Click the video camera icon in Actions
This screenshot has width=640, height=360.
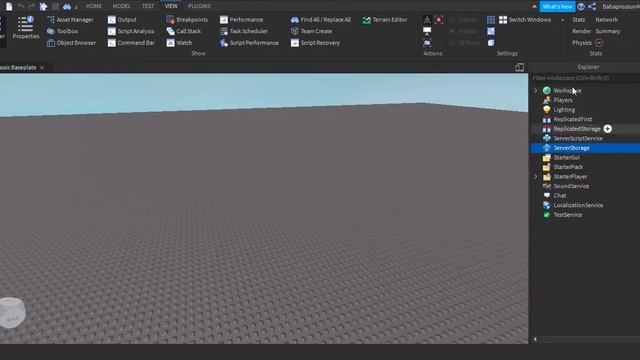[x=427, y=43]
